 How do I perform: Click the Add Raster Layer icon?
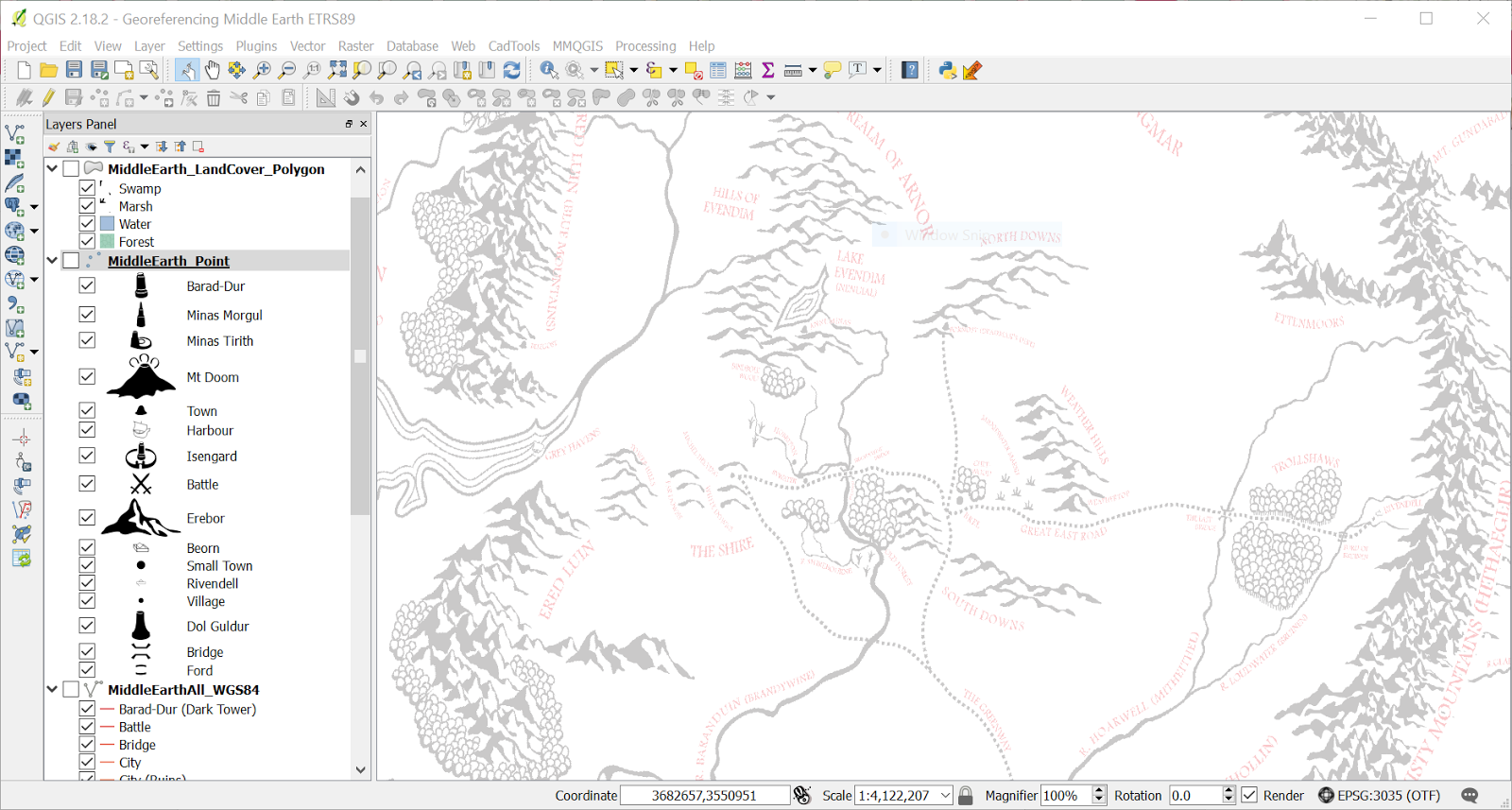tap(15, 158)
